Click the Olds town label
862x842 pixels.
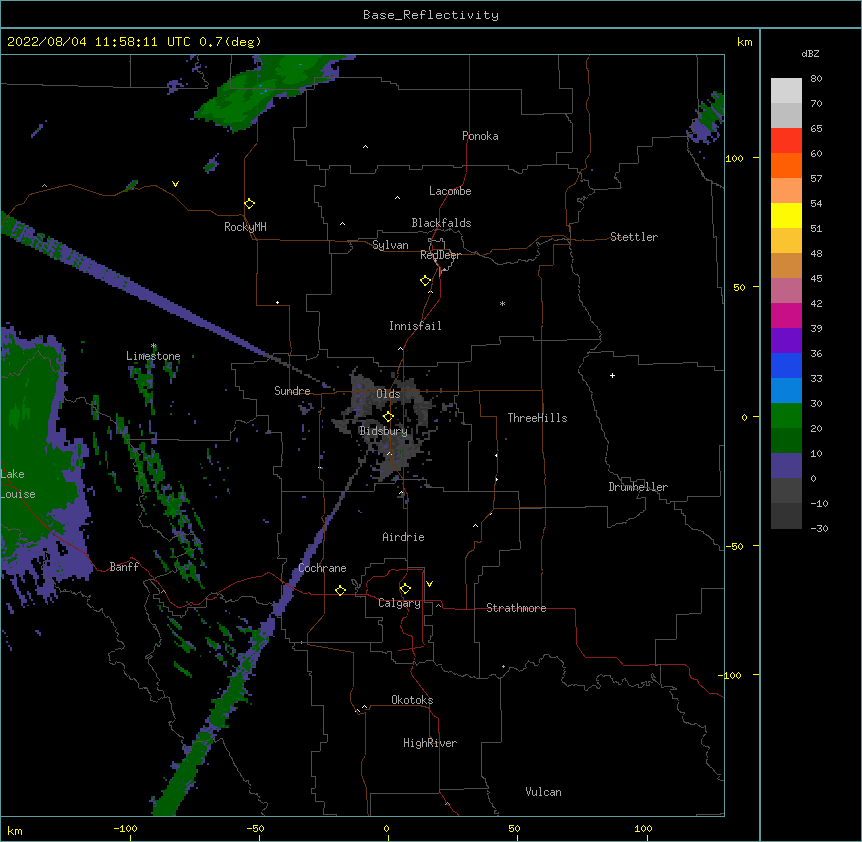(388, 394)
